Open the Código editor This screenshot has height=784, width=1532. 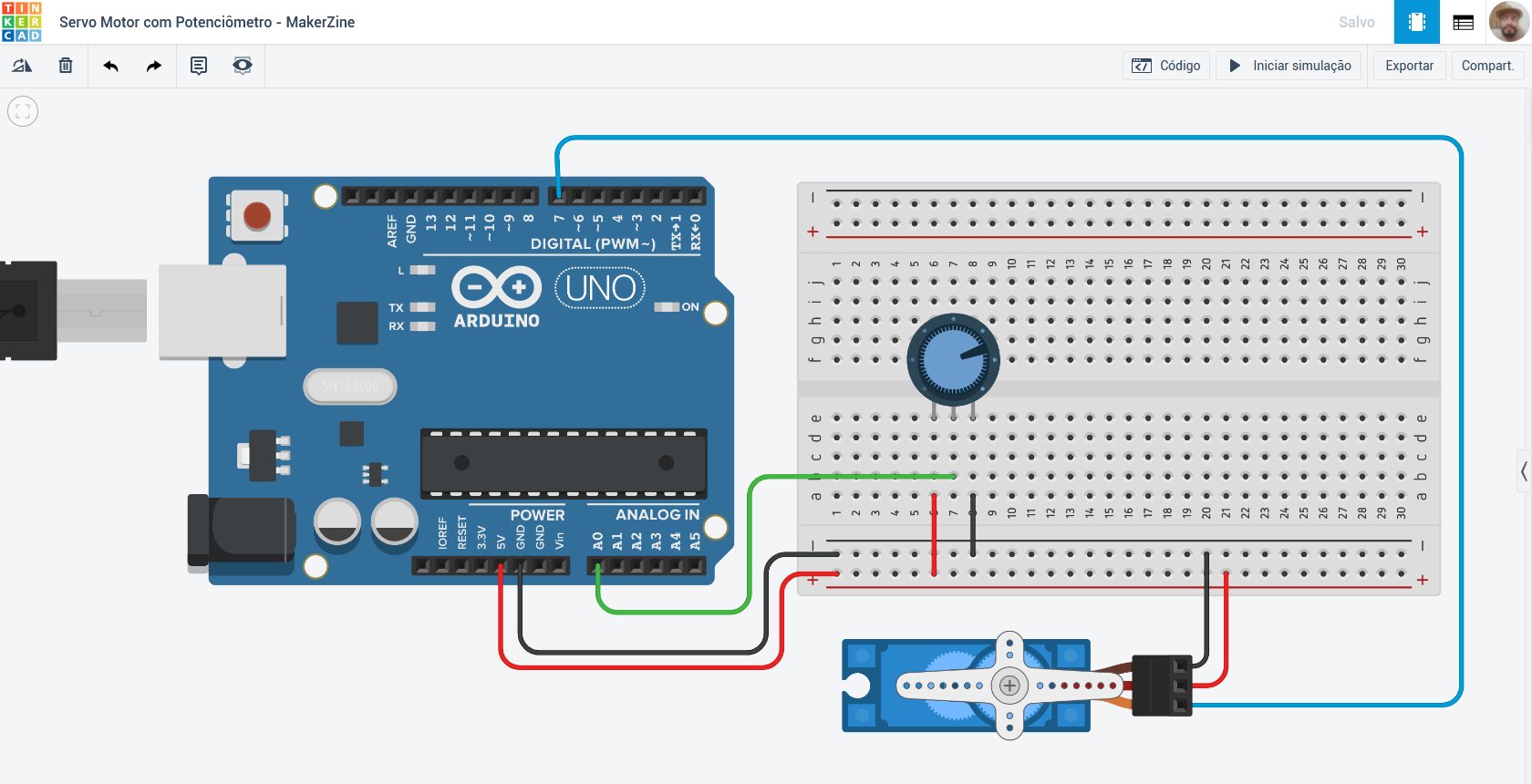tap(1166, 66)
